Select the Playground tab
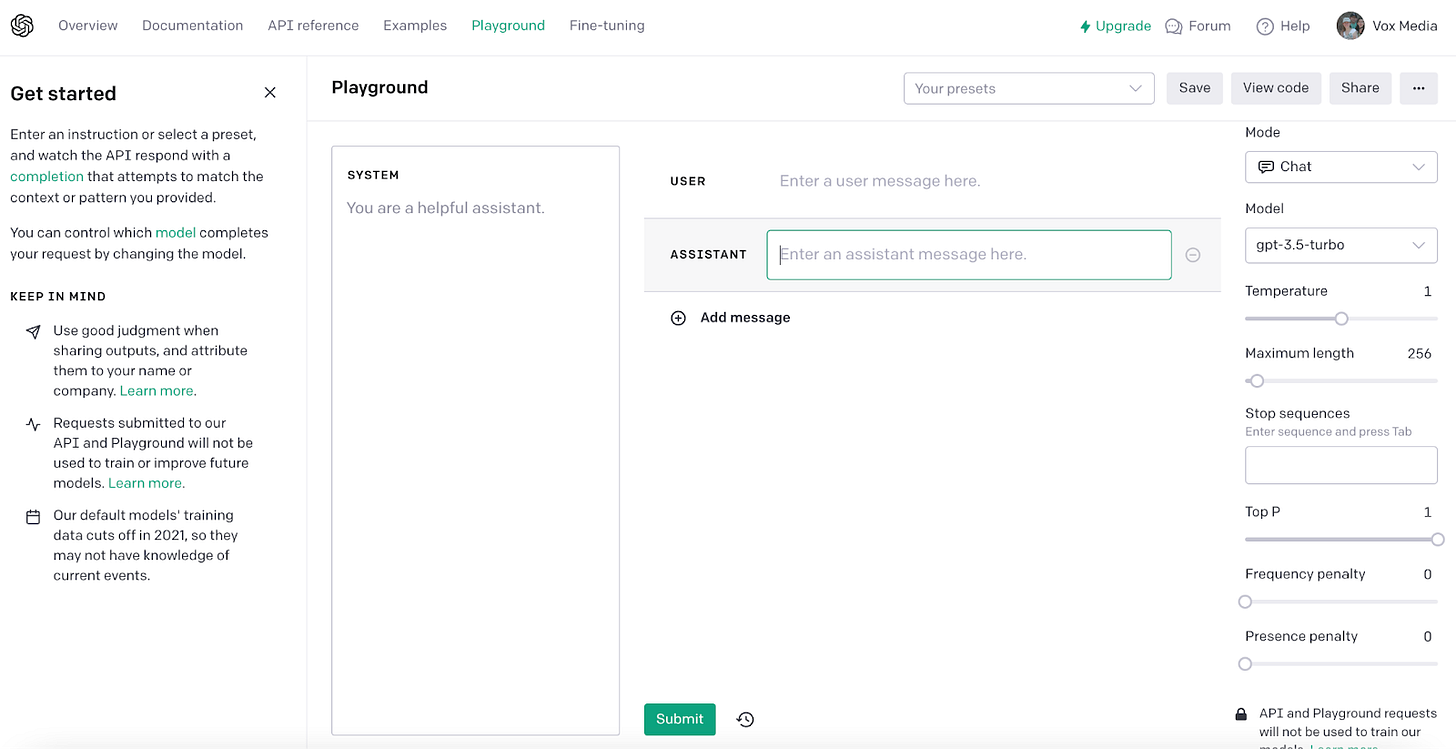The height and width of the screenshot is (749, 1456). [508, 26]
